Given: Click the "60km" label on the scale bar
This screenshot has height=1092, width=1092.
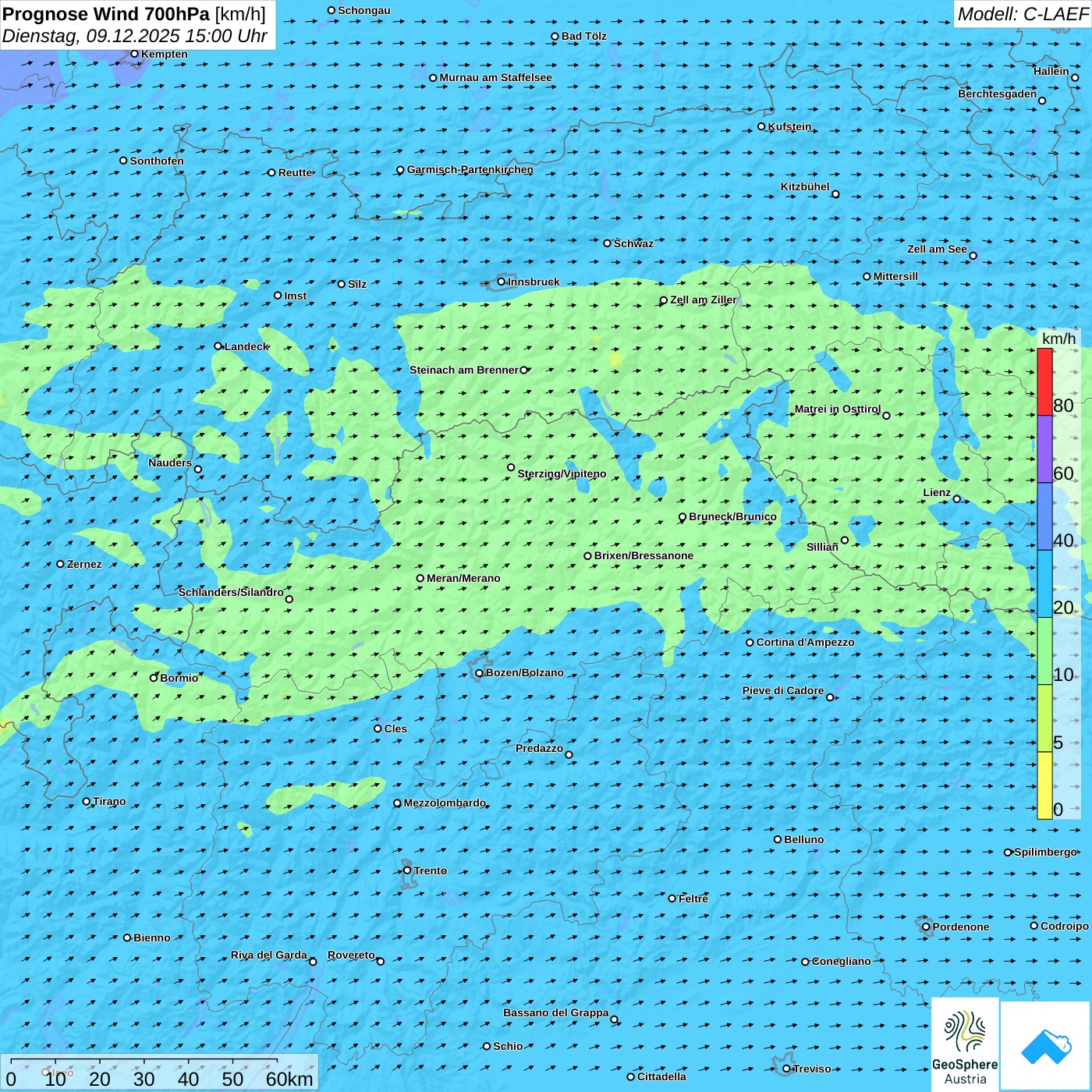Looking at the screenshot, I should click(289, 1079).
